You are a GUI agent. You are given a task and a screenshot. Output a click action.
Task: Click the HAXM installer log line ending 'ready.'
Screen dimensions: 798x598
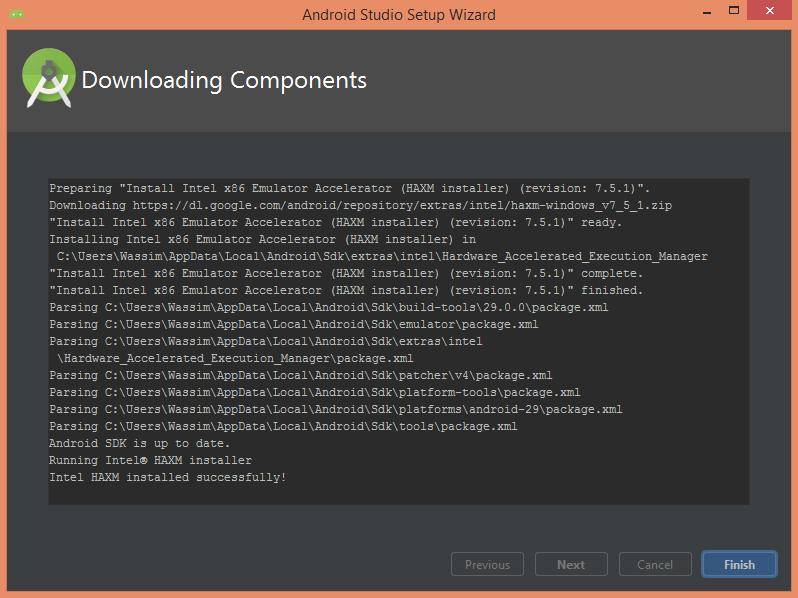[x=335, y=222]
